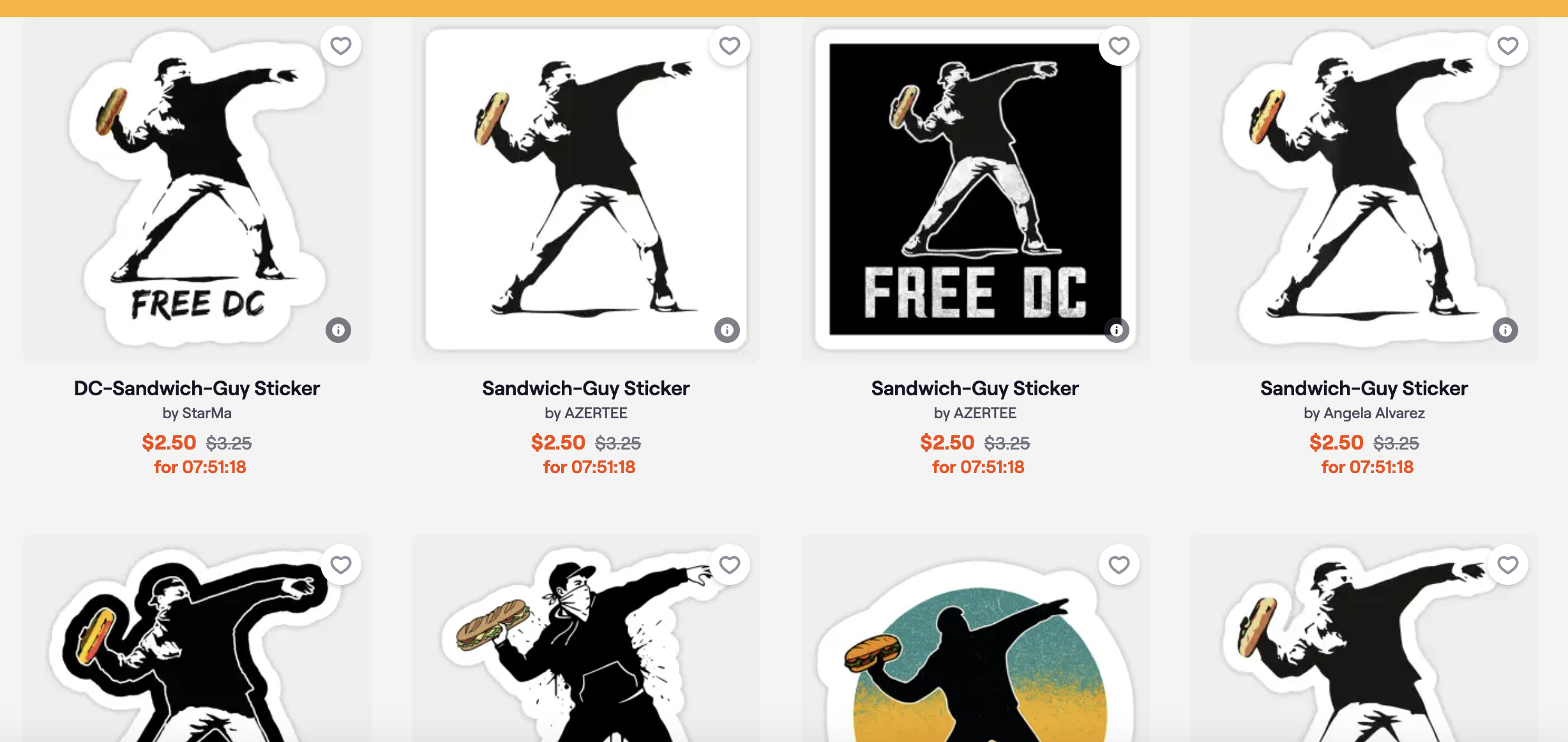1568x742 pixels.
Task: Open info icon on Angela Alvarez sticker
Action: coord(1505,330)
